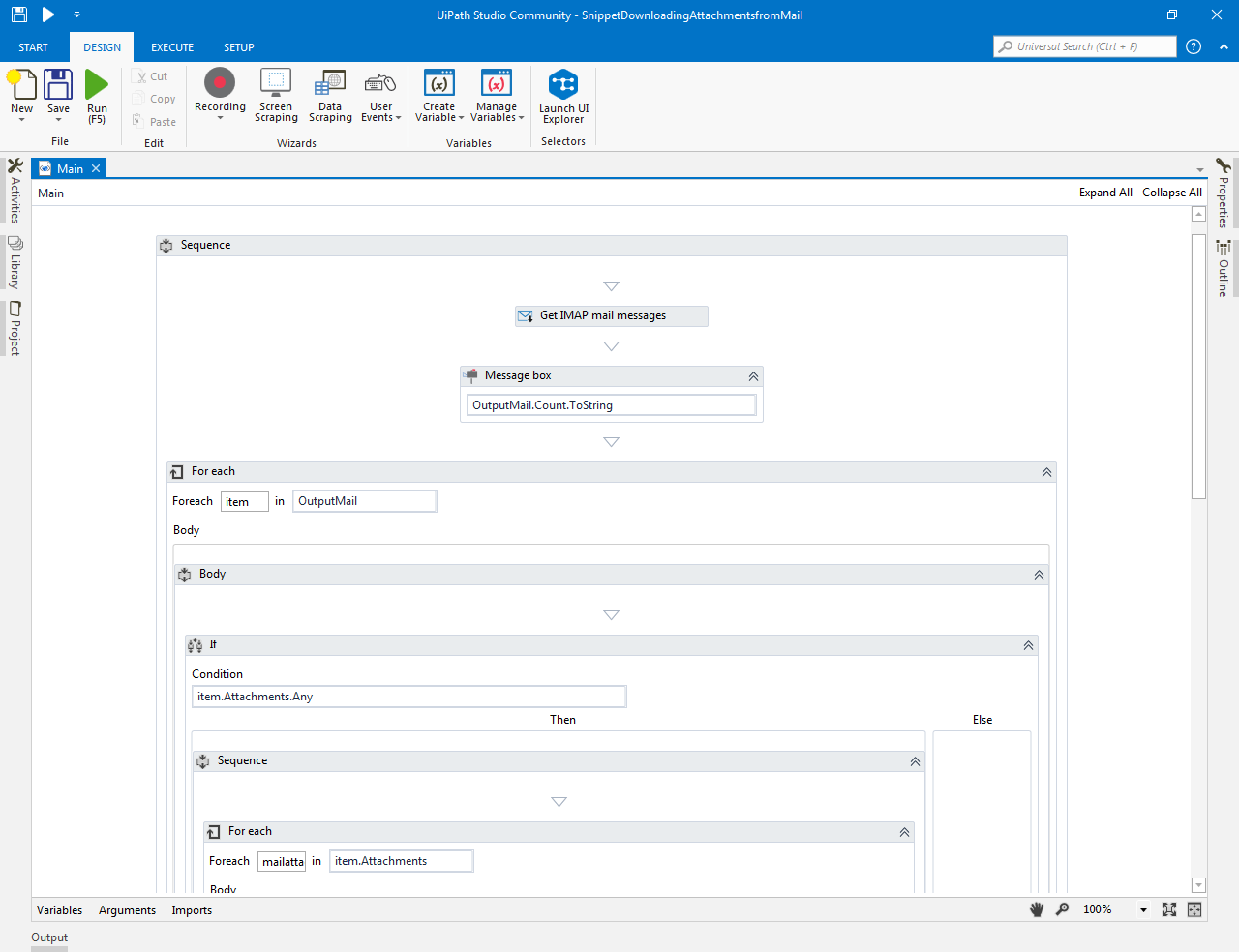Open the Project side panel
Screen dimensions: 1239x952
tap(15, 329)
